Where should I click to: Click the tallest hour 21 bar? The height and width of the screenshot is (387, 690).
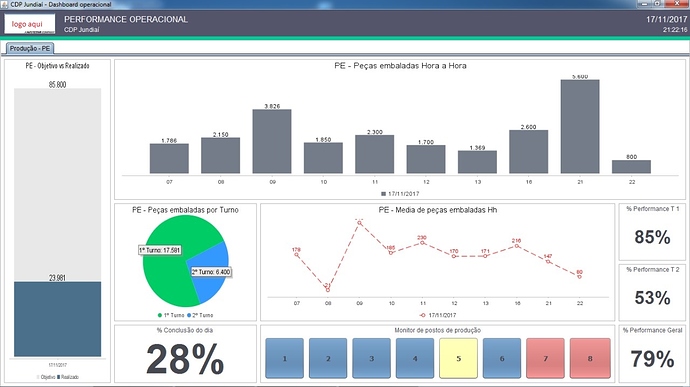pos(580,127)
